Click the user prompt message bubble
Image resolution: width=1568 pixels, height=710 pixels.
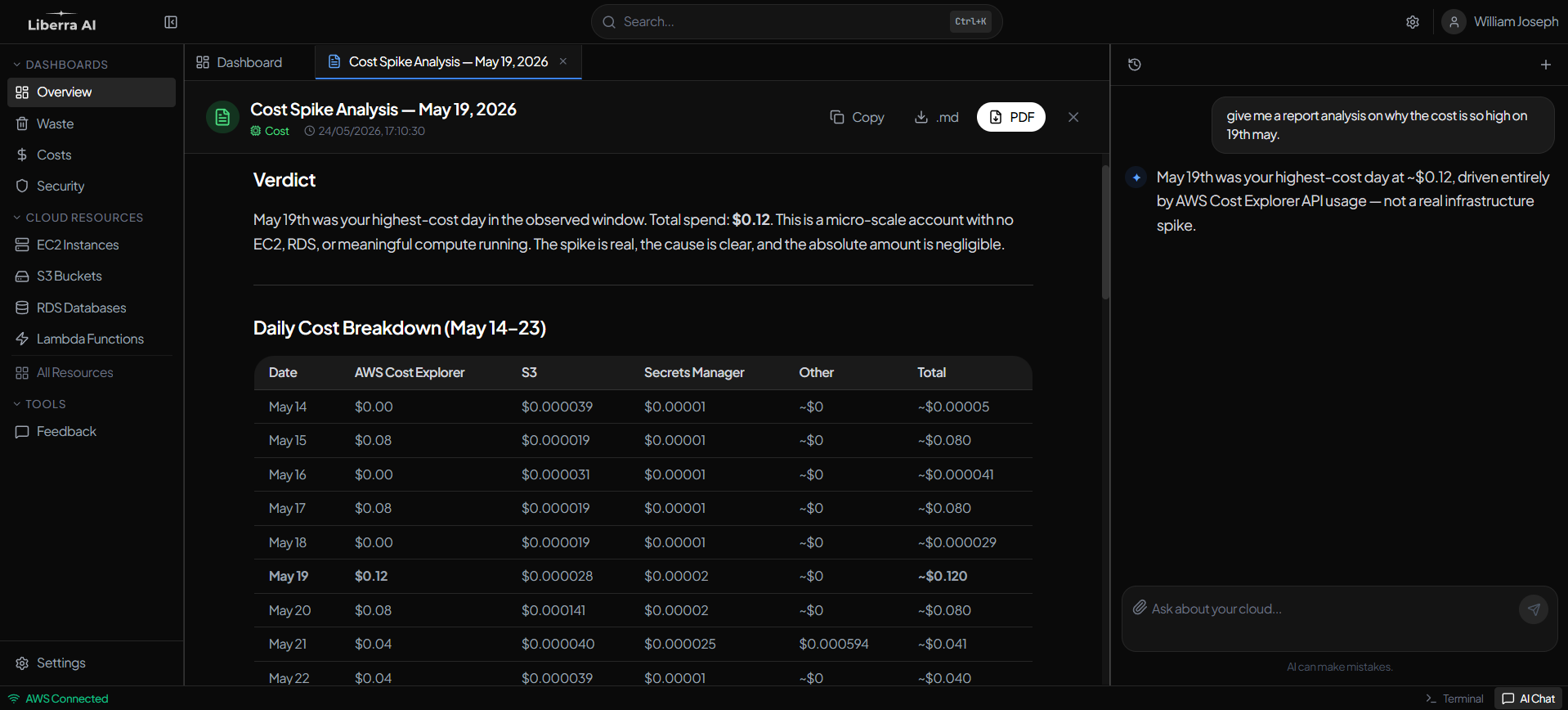1382,125
